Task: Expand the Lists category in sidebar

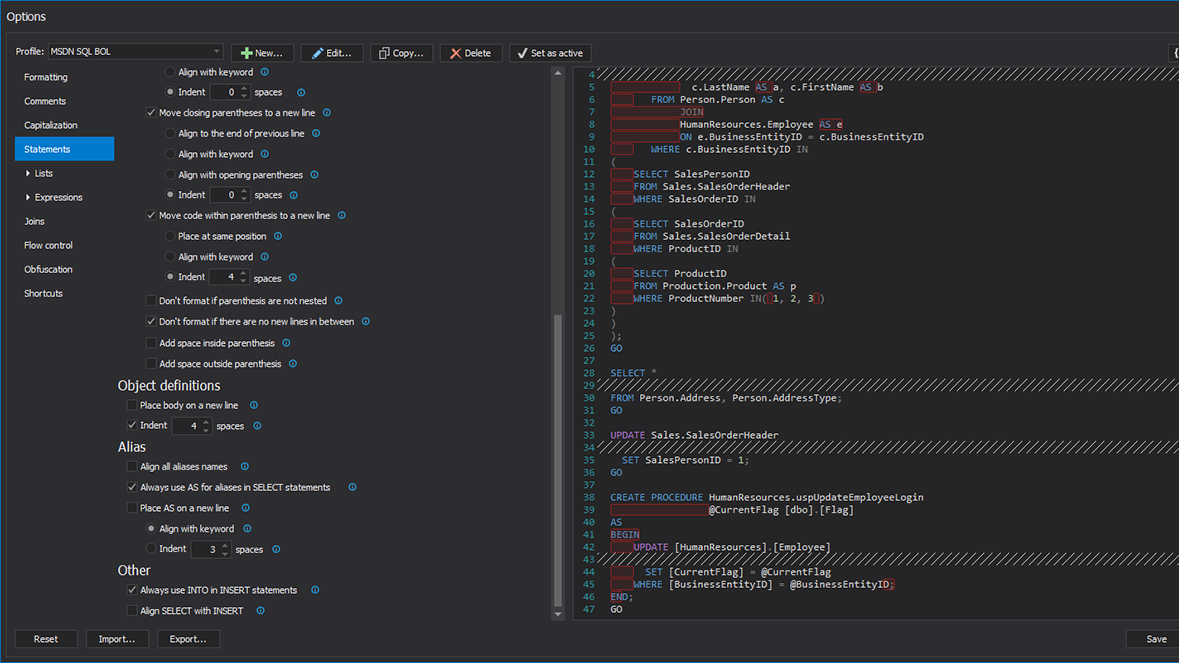Action: click(28, 173)
